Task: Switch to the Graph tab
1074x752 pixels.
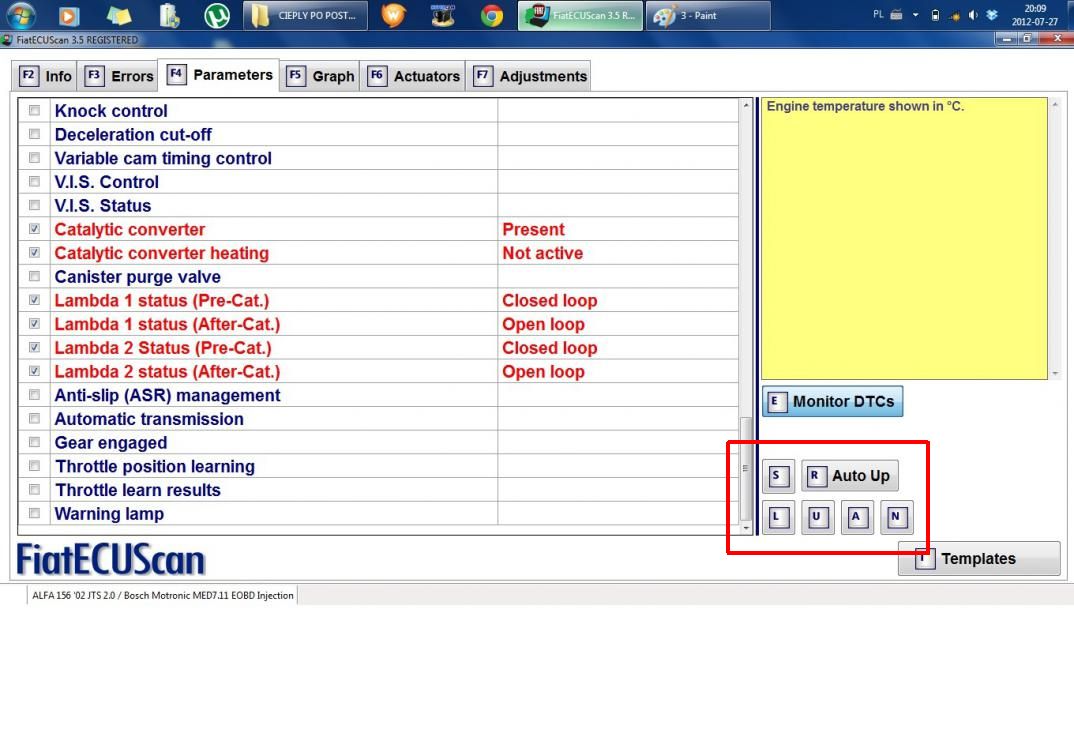Action: pyautogui.click(x=321, y=76)
